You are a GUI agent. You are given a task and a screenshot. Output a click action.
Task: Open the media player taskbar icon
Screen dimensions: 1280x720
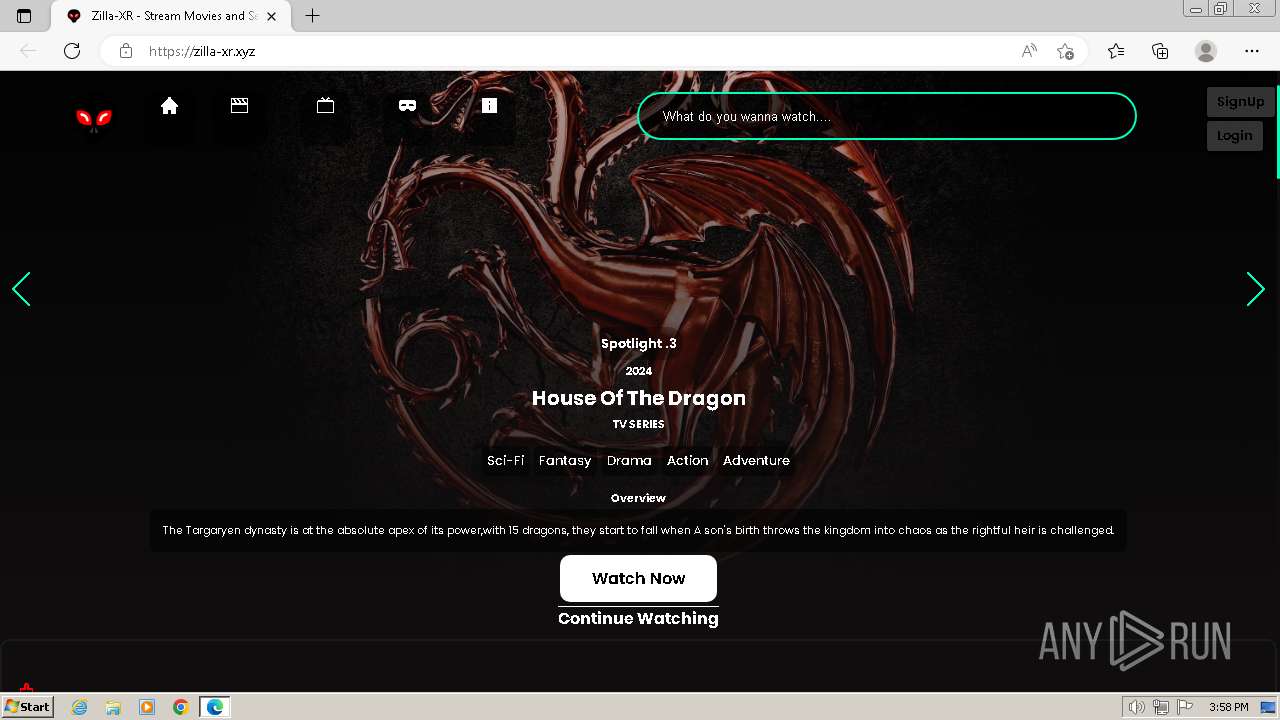[x=147, y=707]
